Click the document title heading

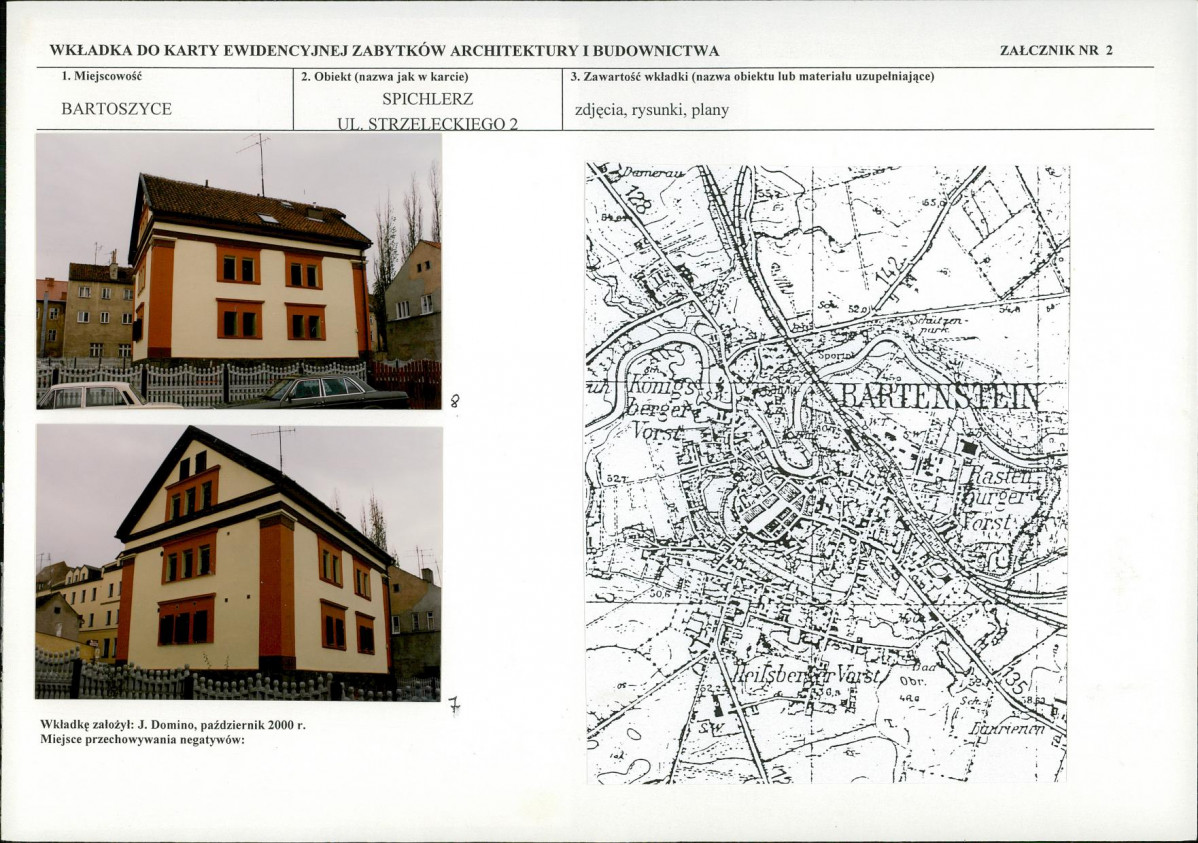[x=384, y=51]
